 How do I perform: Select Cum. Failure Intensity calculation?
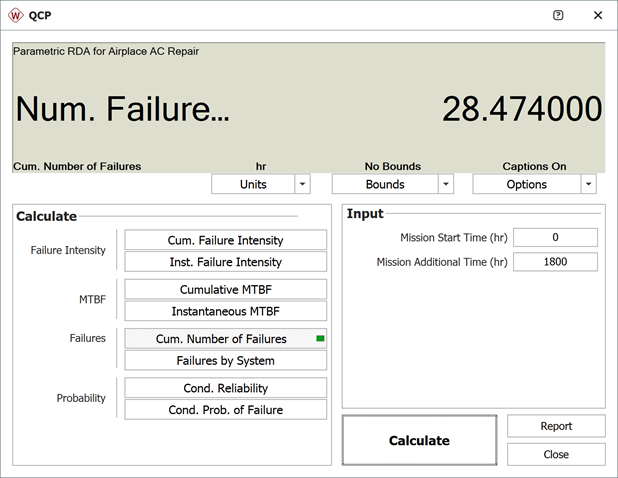[225, 240]
